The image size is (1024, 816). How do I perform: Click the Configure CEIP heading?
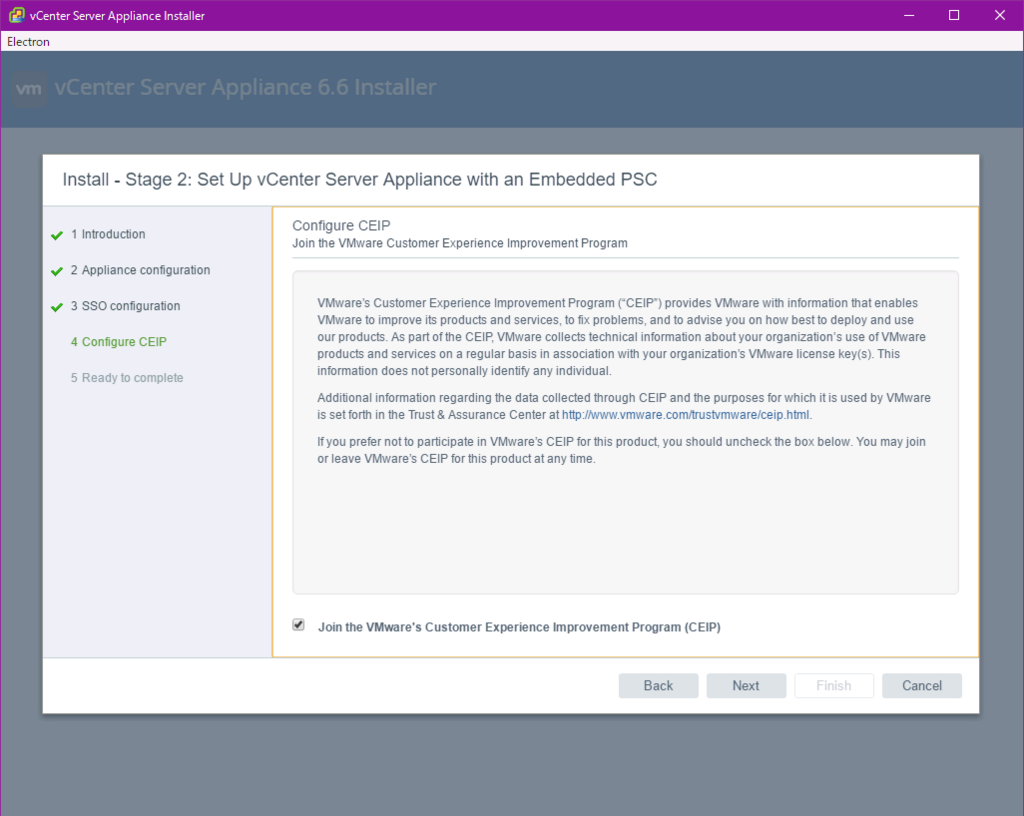coord(341,225)
